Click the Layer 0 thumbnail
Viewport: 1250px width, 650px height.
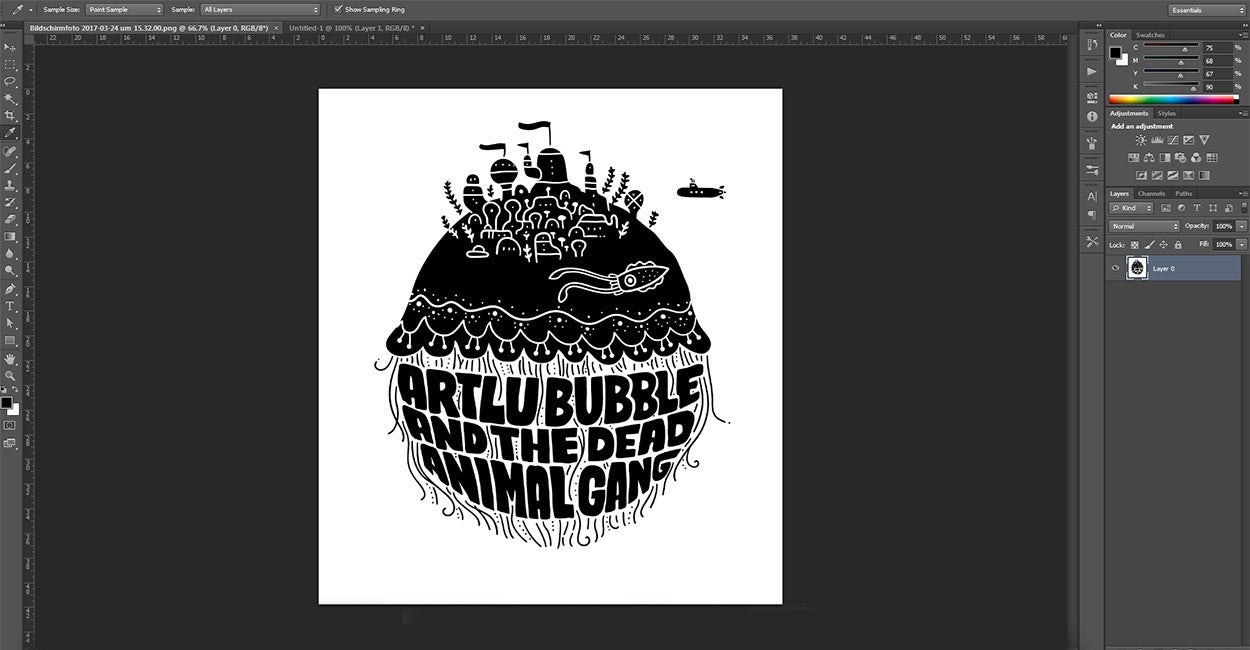[x=1137, y=268]
